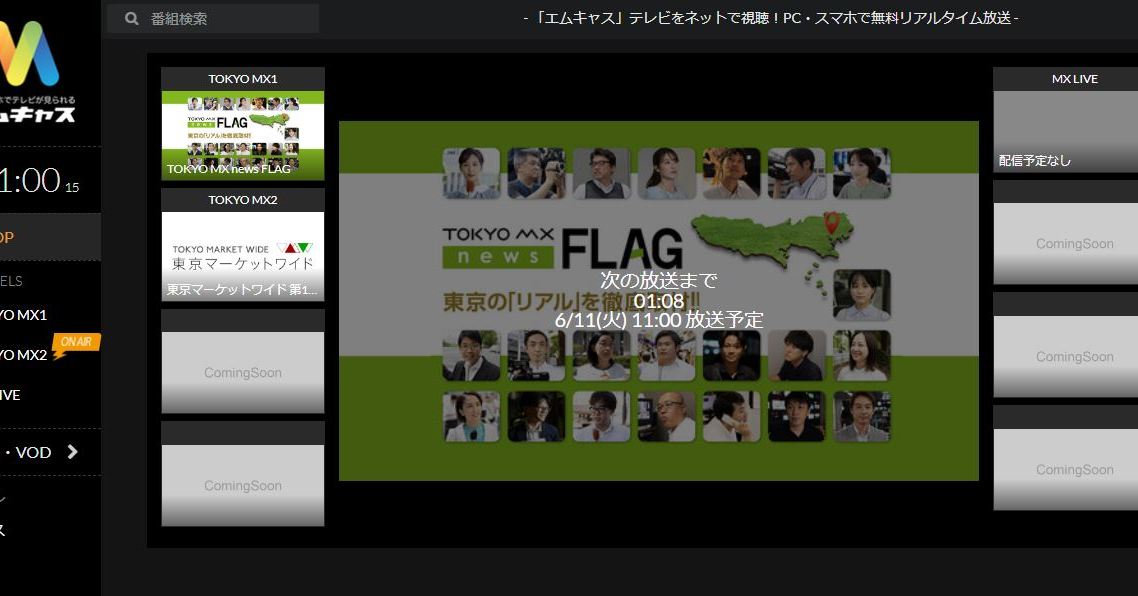Click the エムキャス header tagline text
Screen dimensions: 1138x596
771,17
